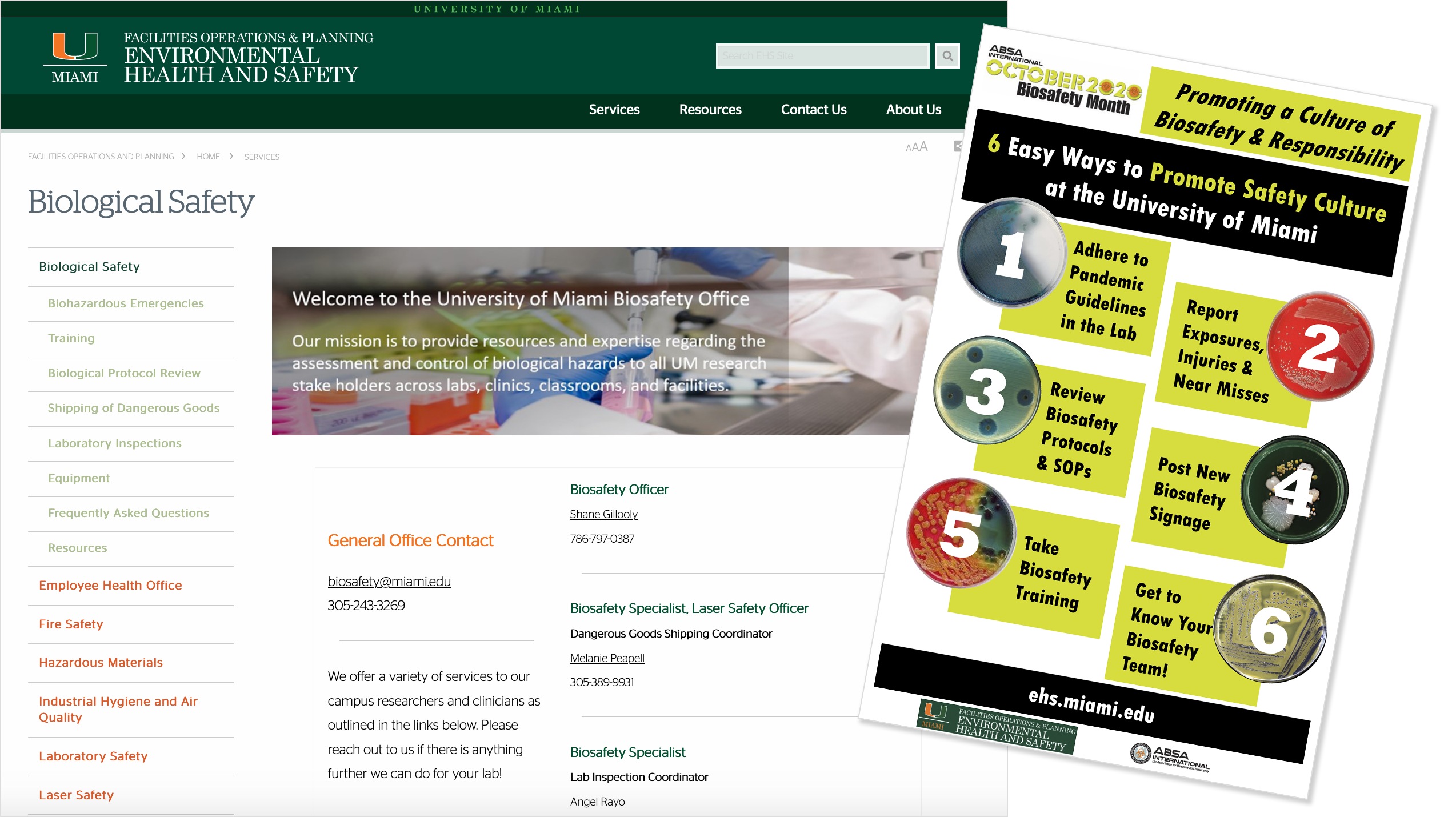Click the chevron after HOME breadcrumb

click(x=231, y=156)
